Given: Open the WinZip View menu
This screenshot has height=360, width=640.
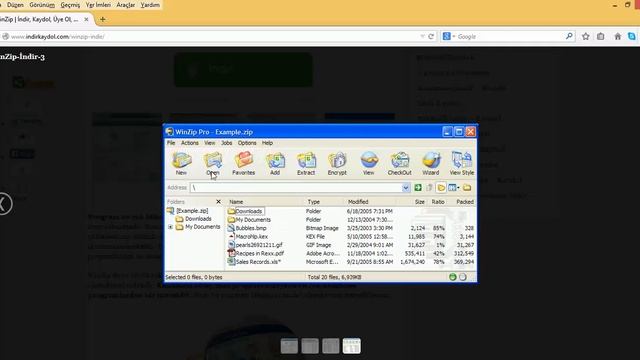Looking at the screenshot, I should click(209, 143).
